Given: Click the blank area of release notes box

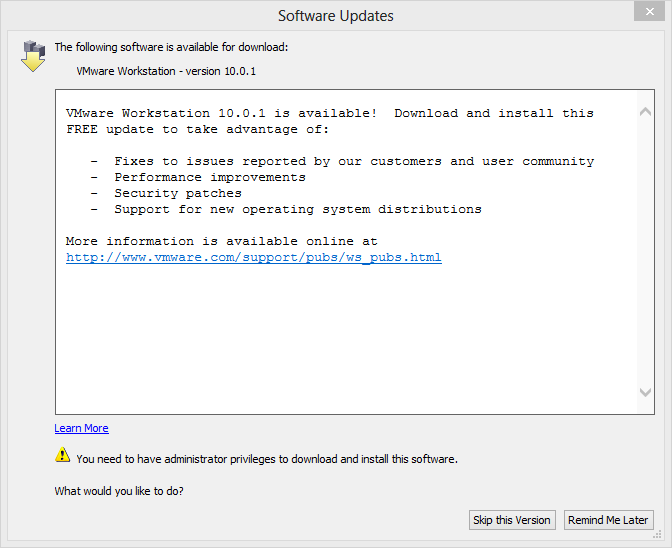Looking at the screenshot, I should (x=340, y=340).
